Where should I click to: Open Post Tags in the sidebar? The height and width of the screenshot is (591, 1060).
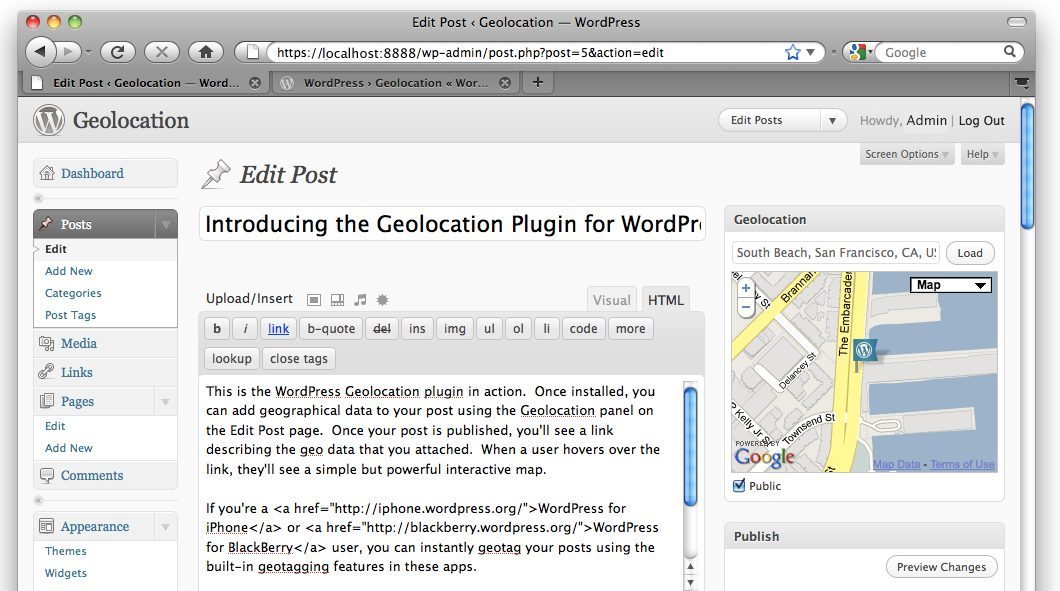pos(70,315)
